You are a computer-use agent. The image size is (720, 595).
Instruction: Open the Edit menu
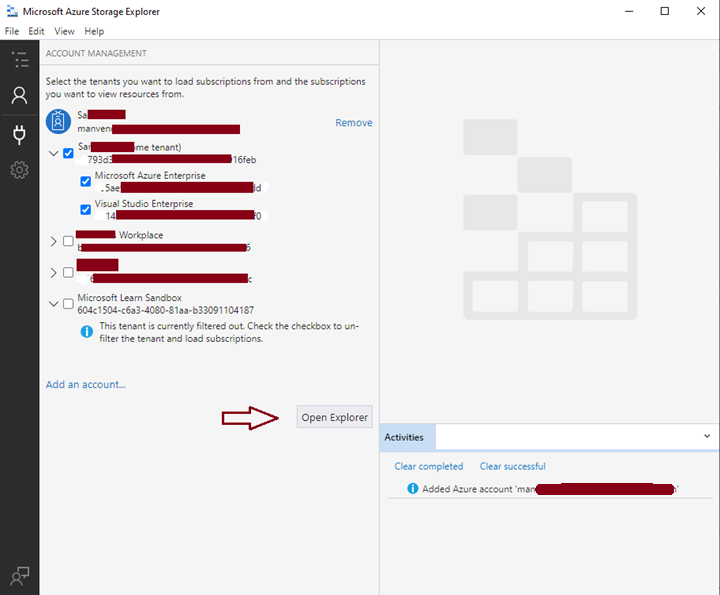(36, 31)
